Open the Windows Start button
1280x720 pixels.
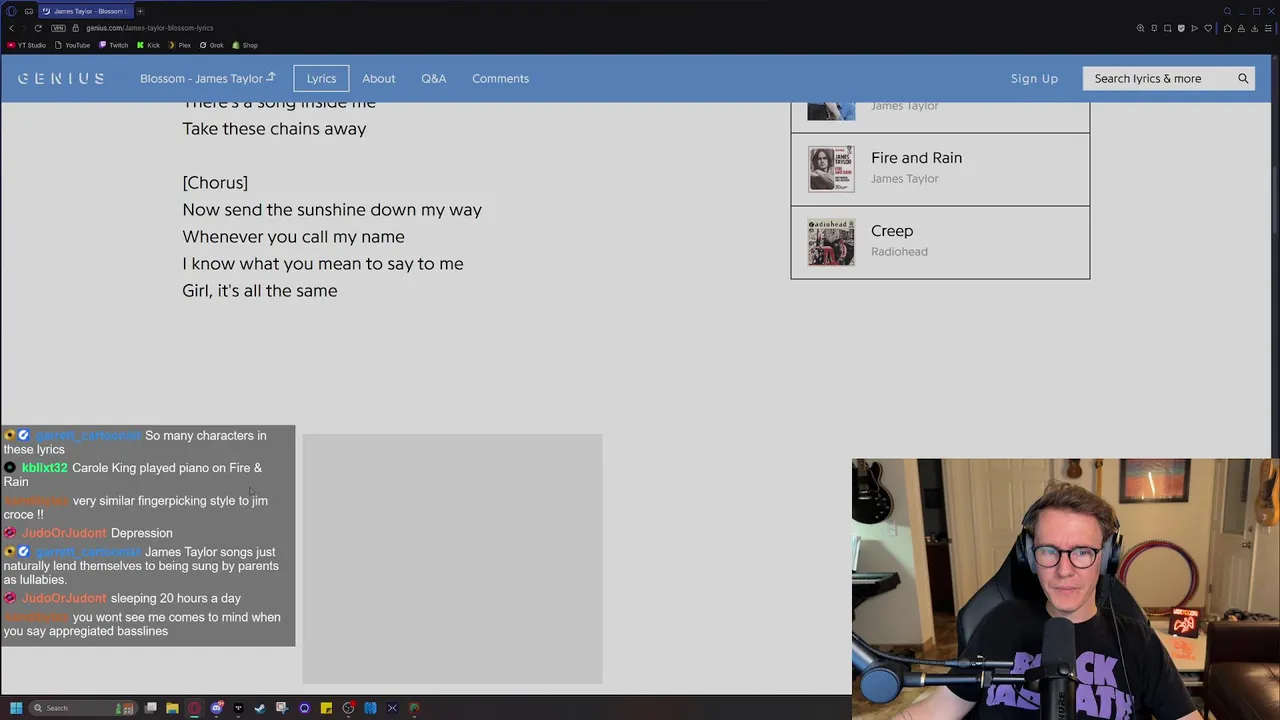click(16, 708)
